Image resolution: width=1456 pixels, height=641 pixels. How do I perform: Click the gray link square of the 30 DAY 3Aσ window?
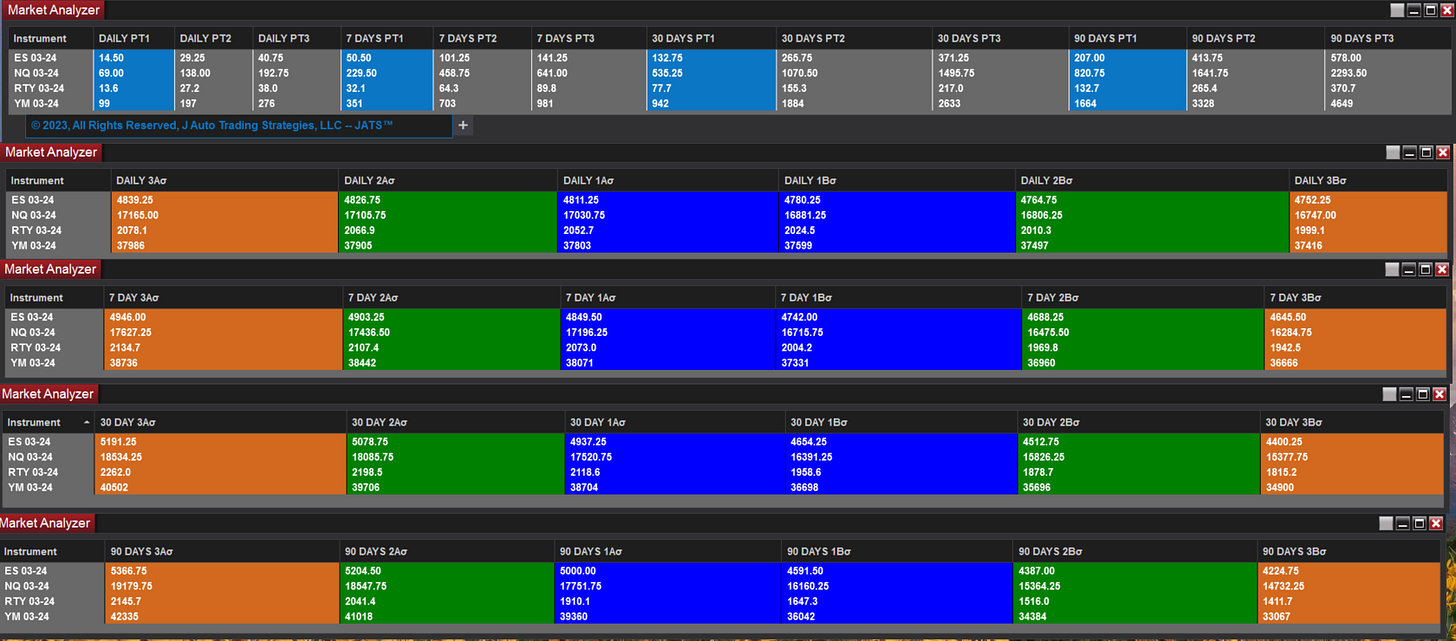tap(1390, 395)
